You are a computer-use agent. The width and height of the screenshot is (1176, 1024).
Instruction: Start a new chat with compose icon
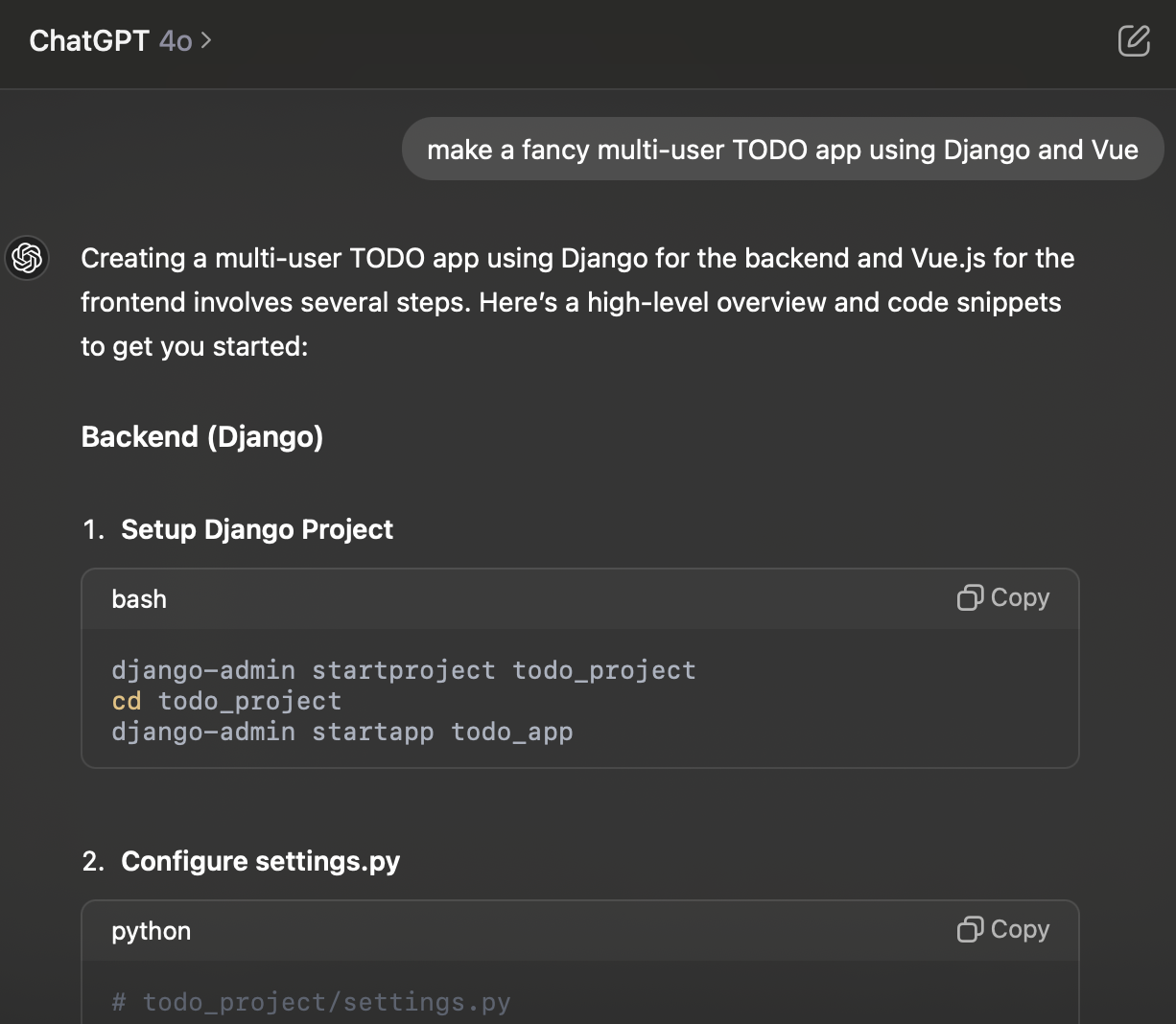pyautogui.click(x=1134, y=41)
